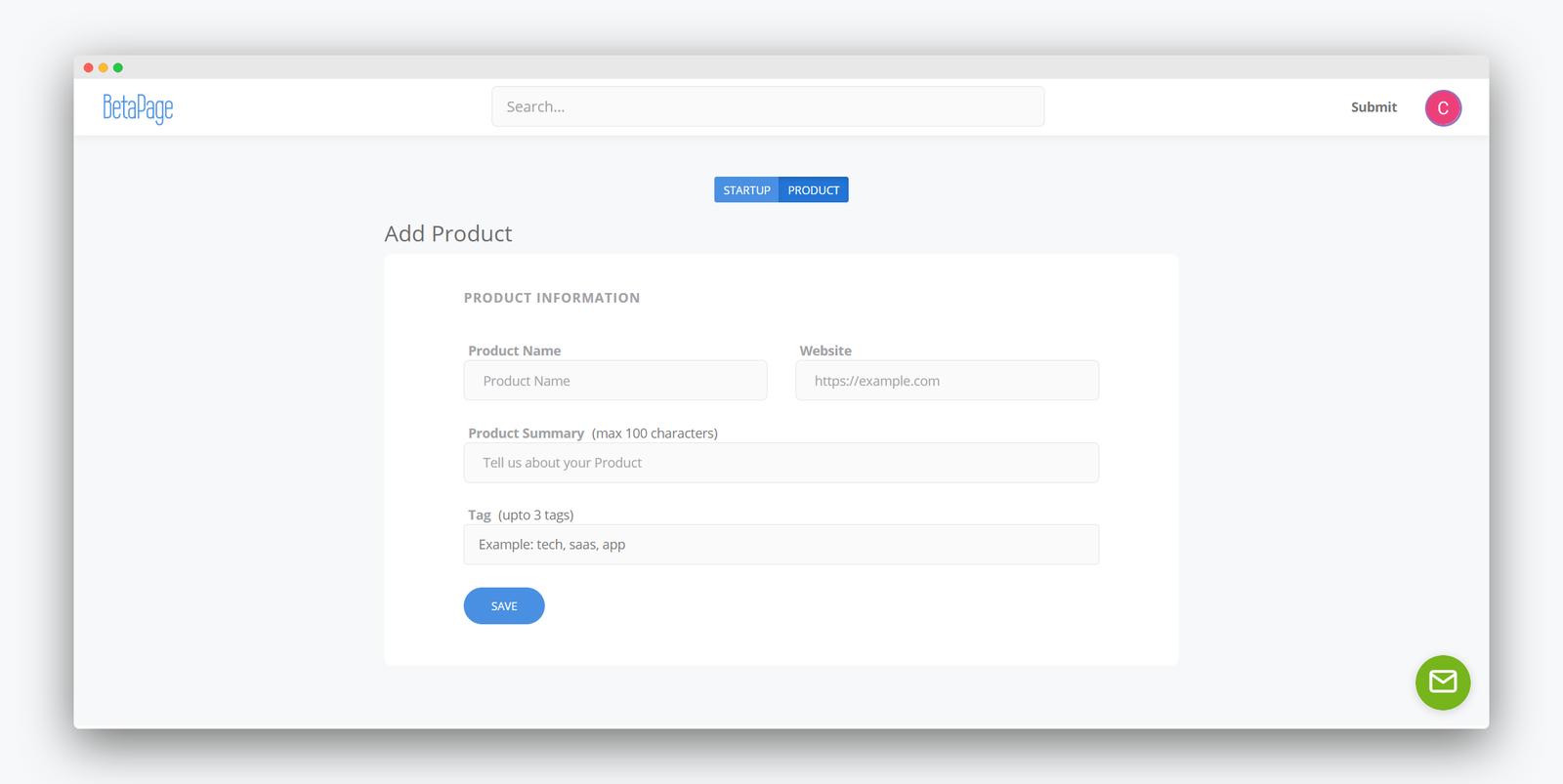
Task: Switch to the PRODUCT tab
Action: click(814, 190)
